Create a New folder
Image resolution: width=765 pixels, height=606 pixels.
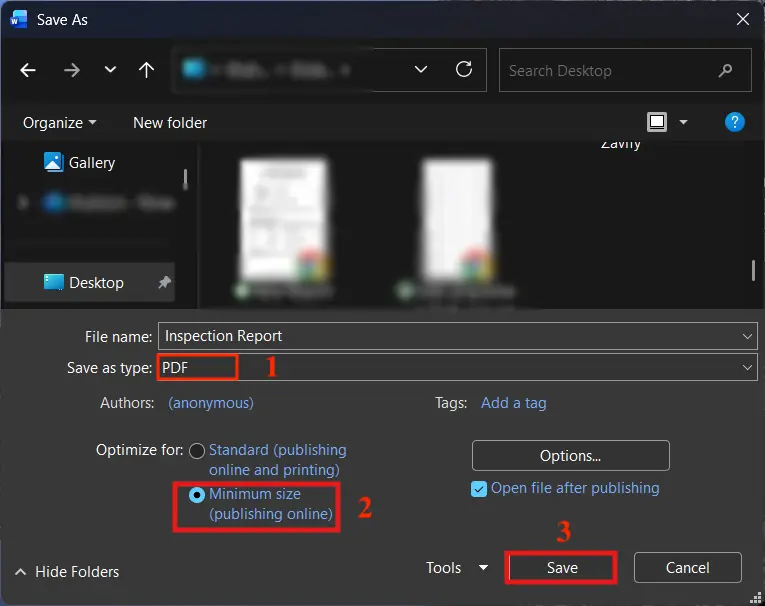click(170, 123)
